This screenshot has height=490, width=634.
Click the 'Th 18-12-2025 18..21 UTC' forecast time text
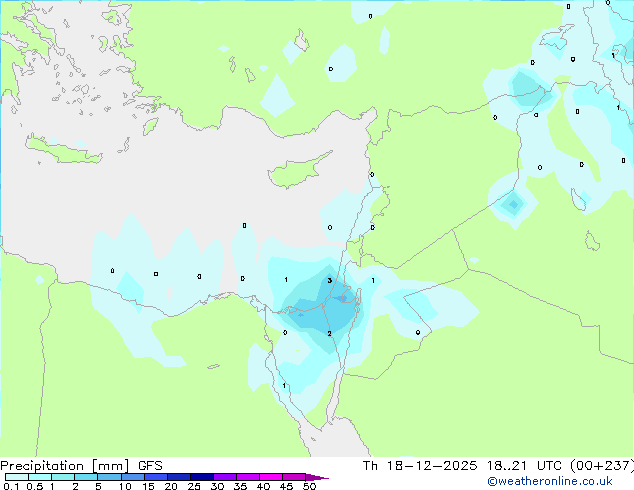point(464,466)
